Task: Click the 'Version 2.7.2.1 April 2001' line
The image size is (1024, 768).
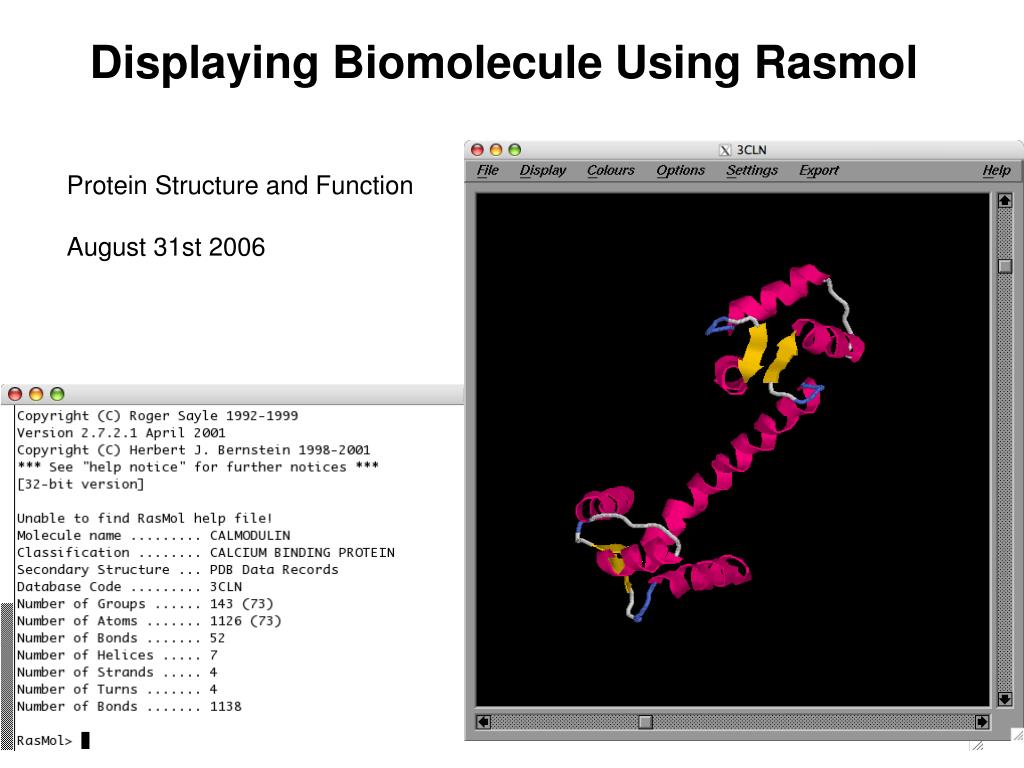Action: 121,433
